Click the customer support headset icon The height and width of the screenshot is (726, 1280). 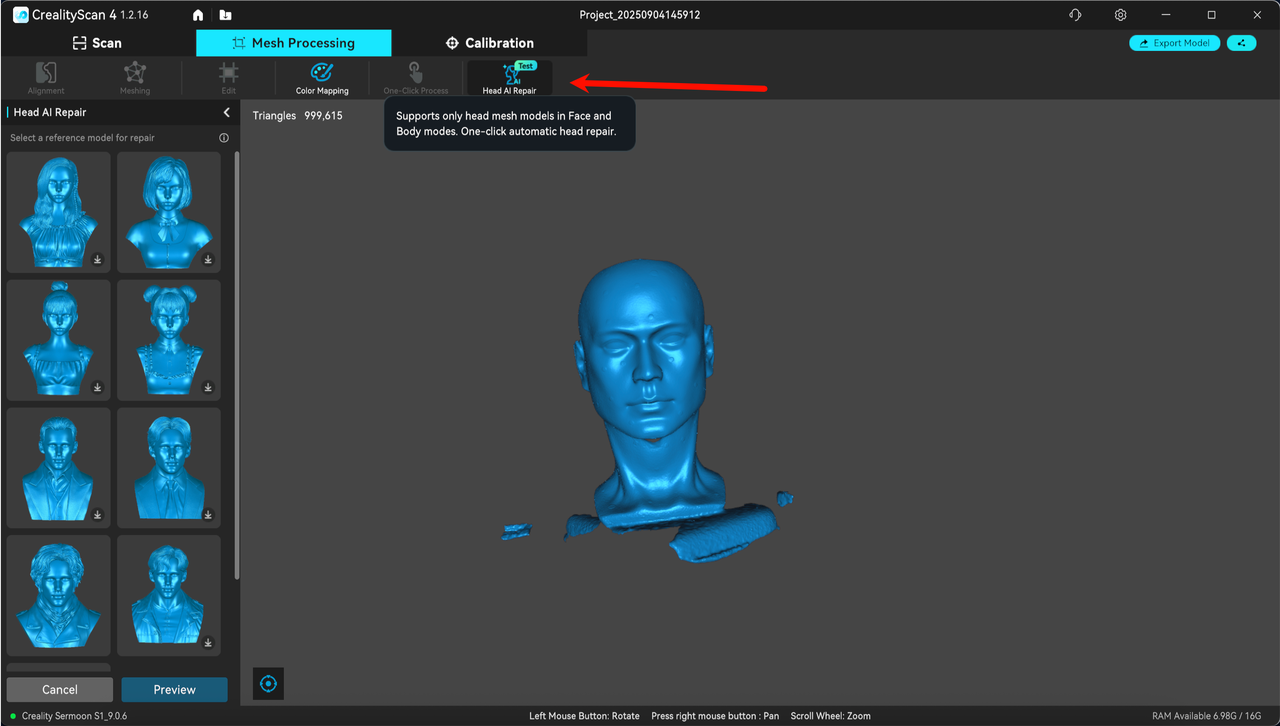(1075, 15)
